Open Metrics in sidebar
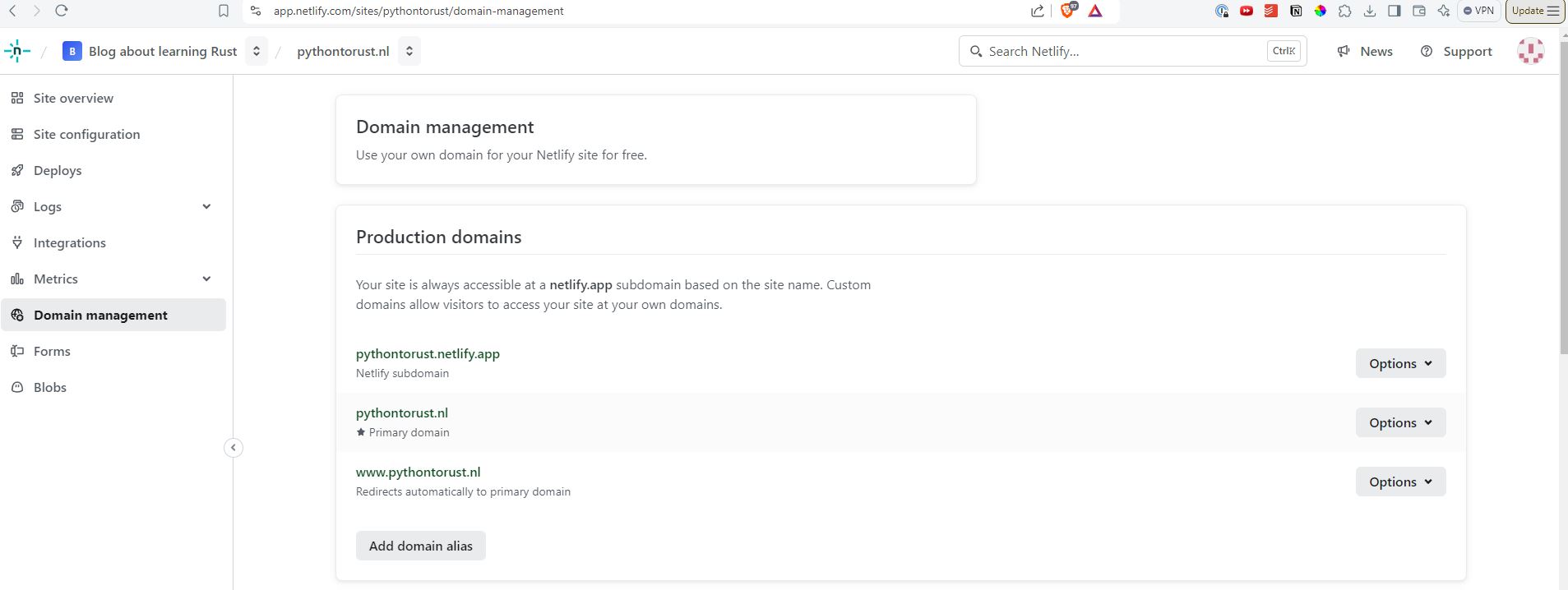This screenshot has height=590, width=1568. [x=56, y=279]
